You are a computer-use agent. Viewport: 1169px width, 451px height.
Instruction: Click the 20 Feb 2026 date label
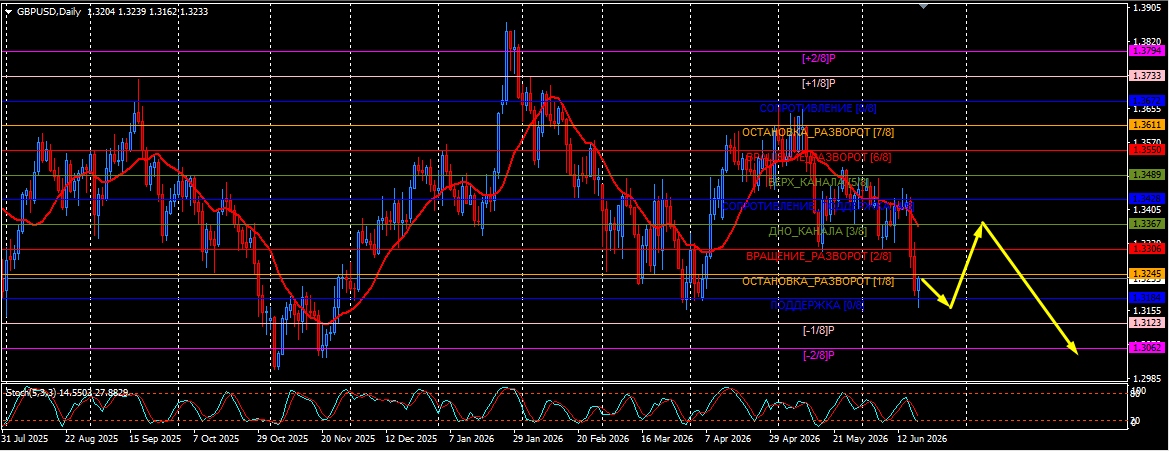[602, 439]
